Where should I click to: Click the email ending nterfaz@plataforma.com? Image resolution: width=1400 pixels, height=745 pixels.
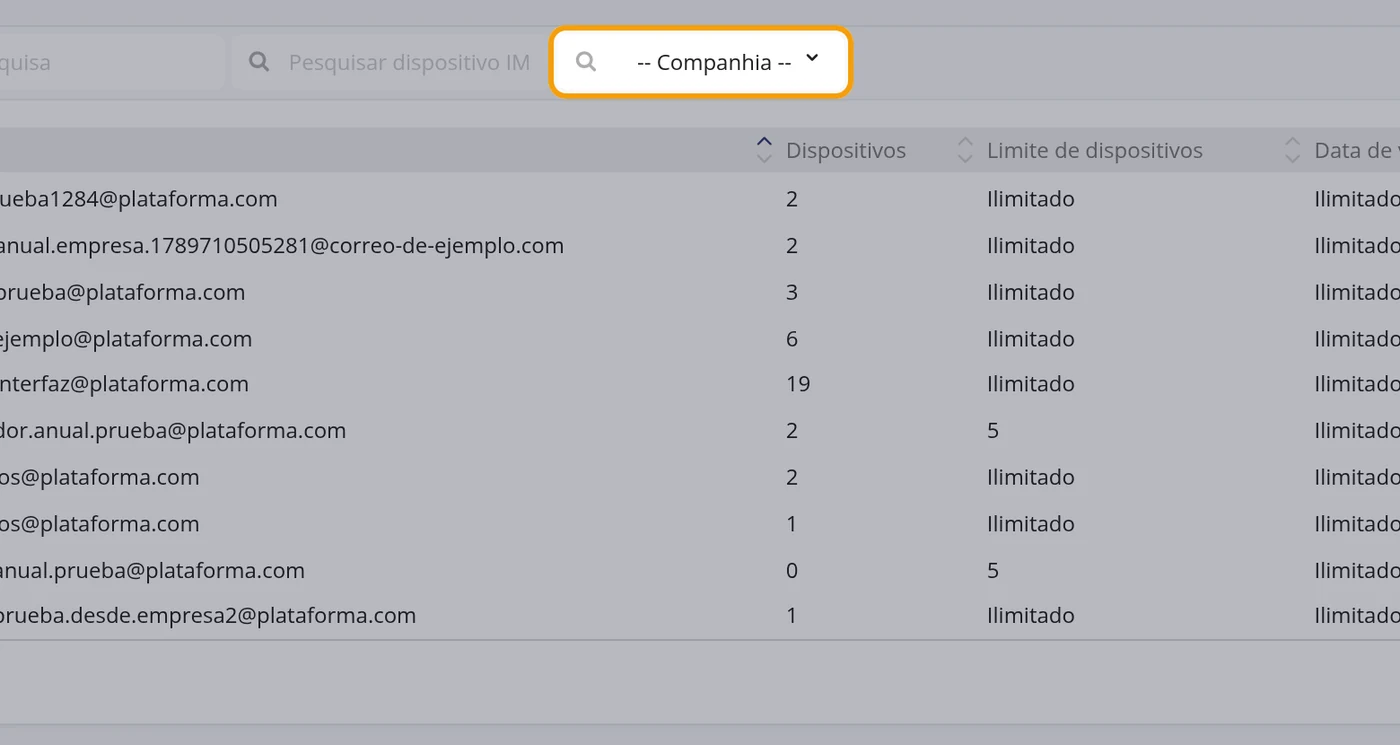pyautogui.click(x=124, y=384)
